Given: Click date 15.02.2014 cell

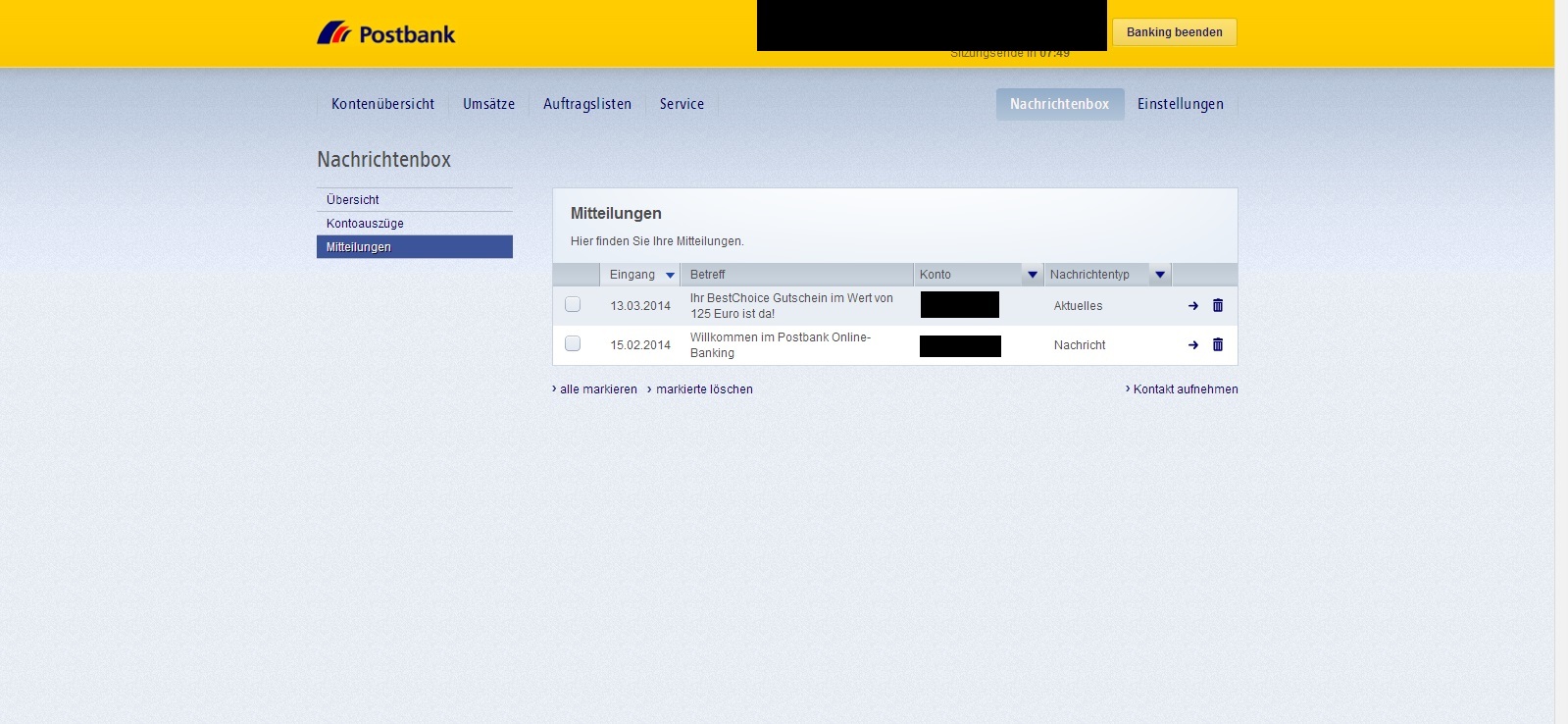Looking at the screenshot, I should tap(640, 345).
